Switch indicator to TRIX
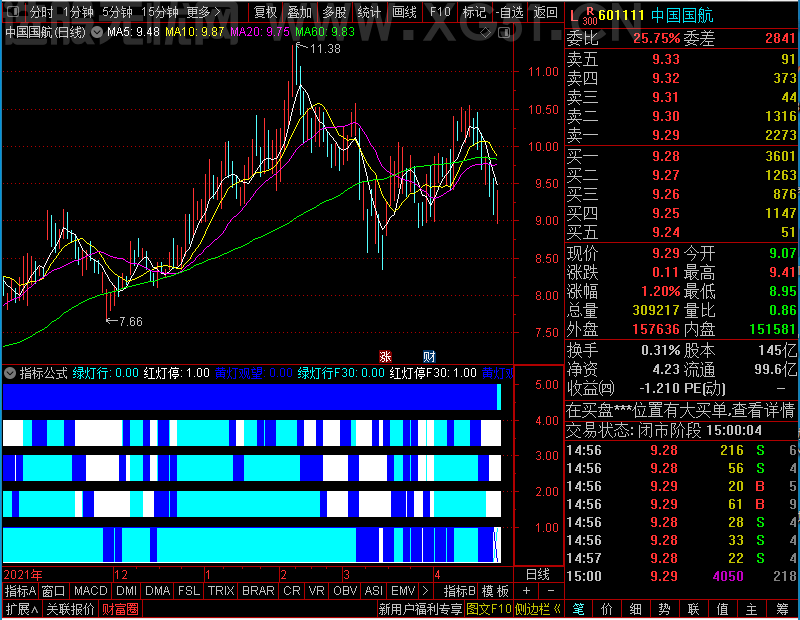Viewport: 800px width, 620px height. pyautogui.click(x=221, y=591)
